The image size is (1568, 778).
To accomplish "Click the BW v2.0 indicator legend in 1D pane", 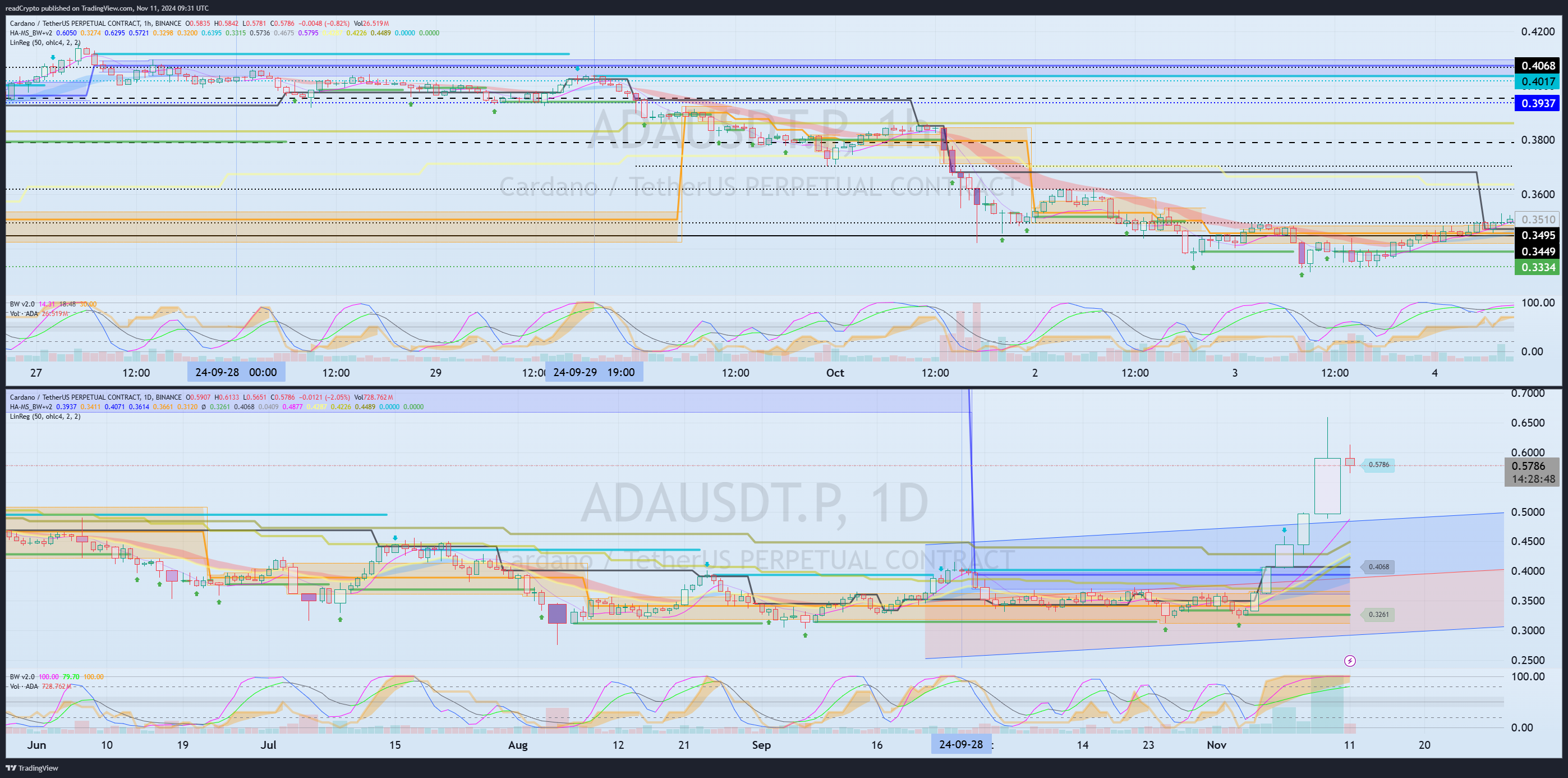I will 22,677.
